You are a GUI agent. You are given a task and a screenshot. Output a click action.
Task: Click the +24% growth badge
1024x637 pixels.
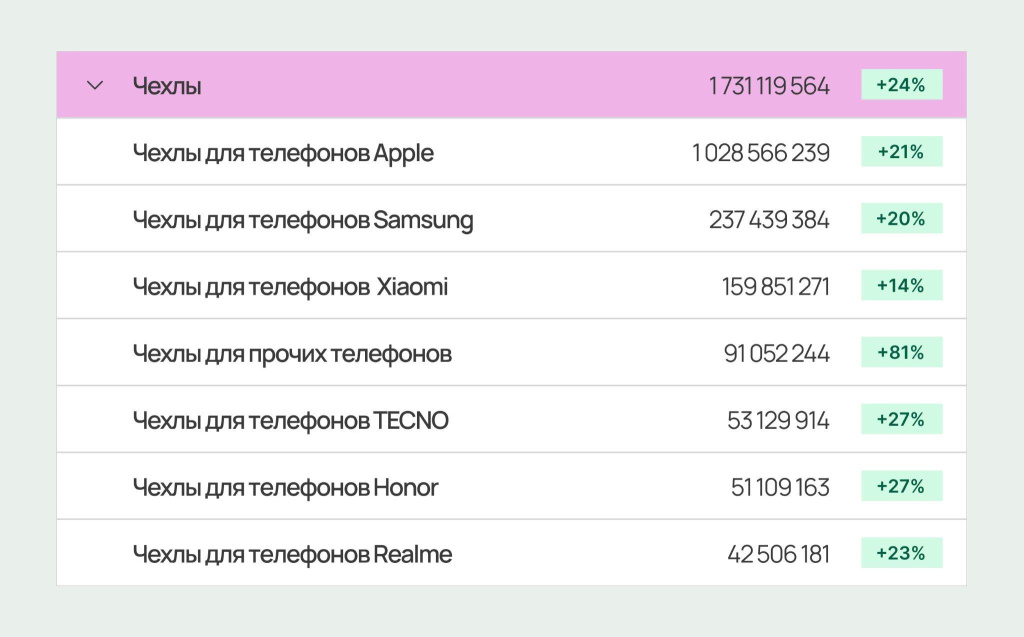click(x=901, y=85)
